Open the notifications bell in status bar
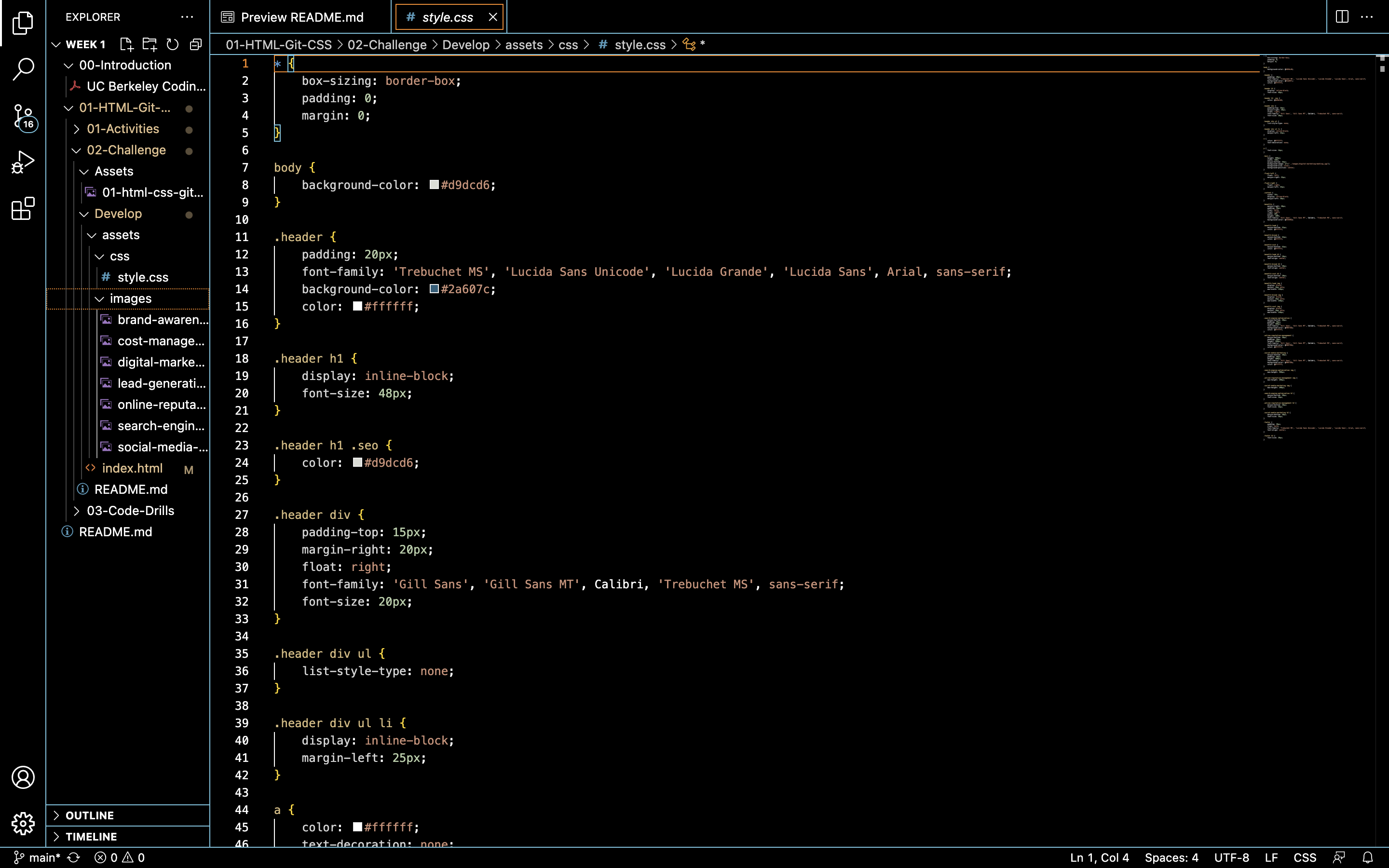 (1368, 857)
